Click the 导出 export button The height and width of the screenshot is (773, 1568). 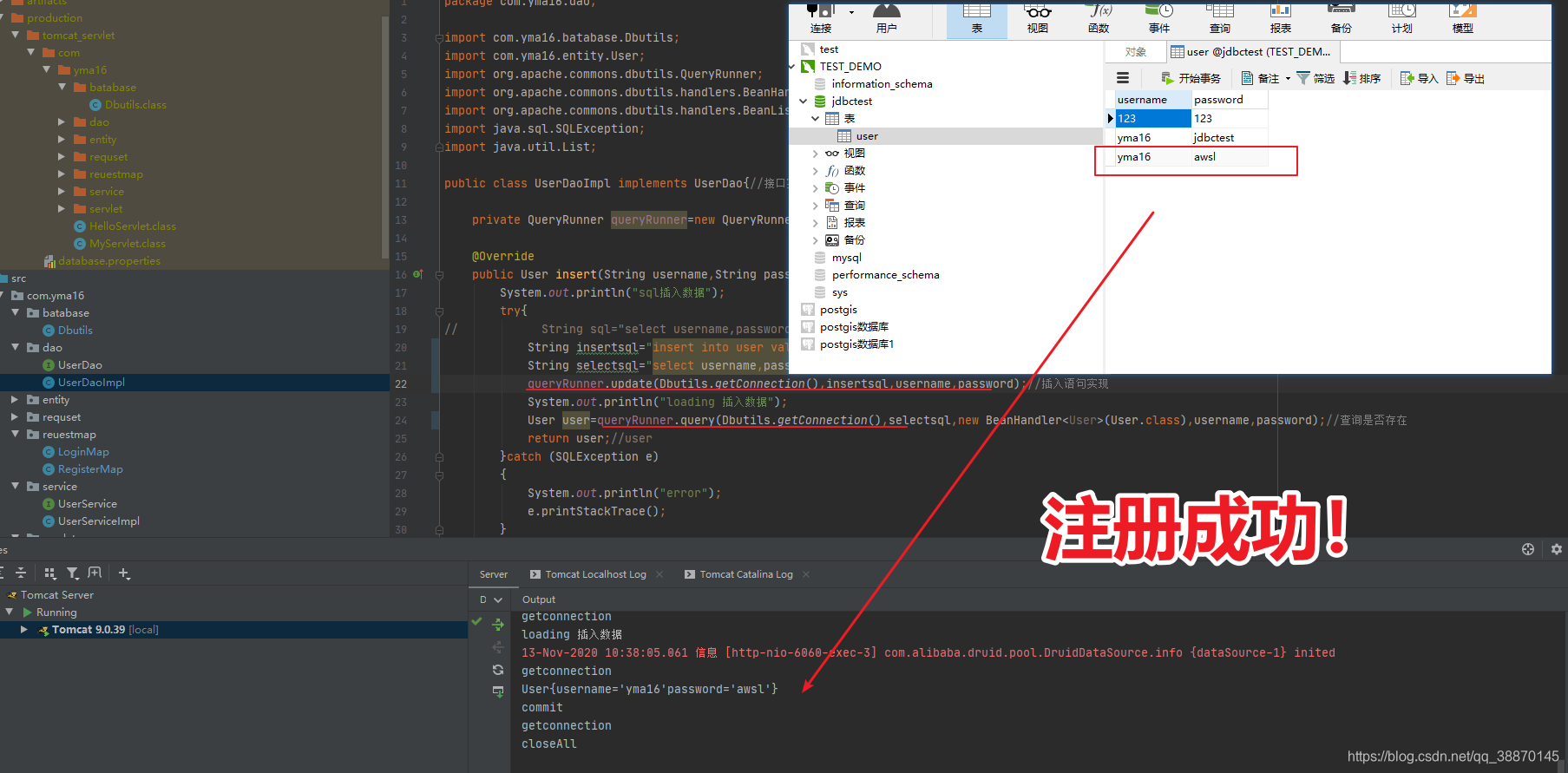coord(1466,78)
